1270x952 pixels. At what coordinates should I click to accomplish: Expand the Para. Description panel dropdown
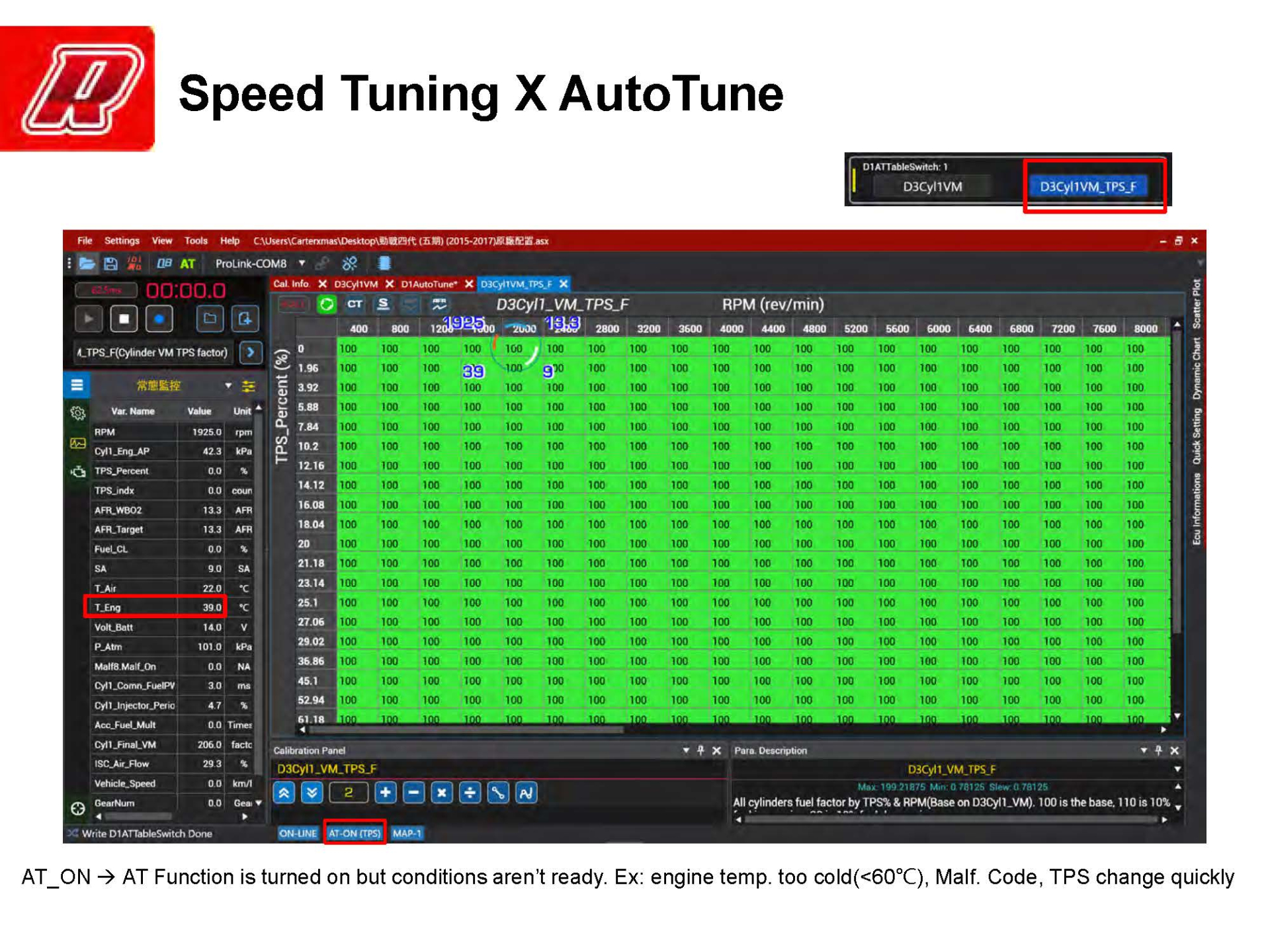[1144, 750]
